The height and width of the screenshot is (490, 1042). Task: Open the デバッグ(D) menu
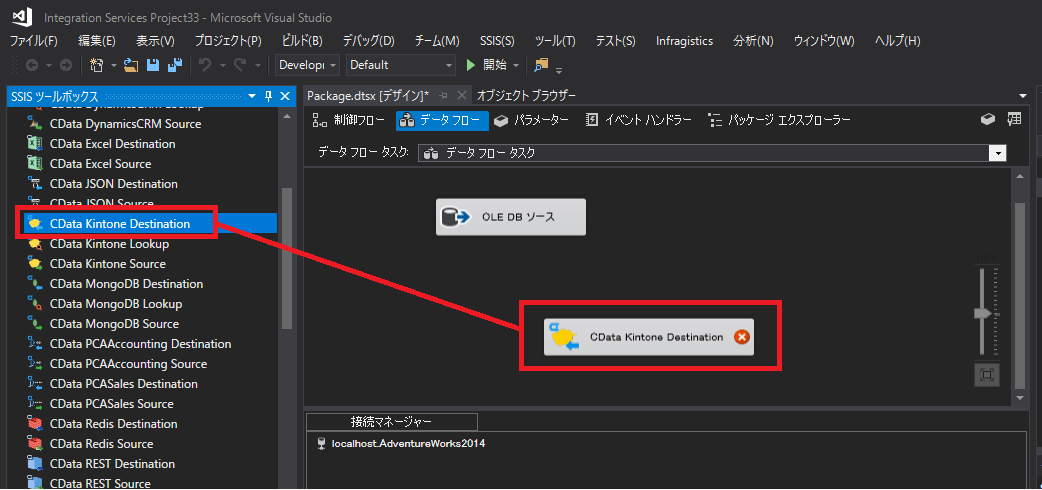pyautogui.click(x=369, y=41)
